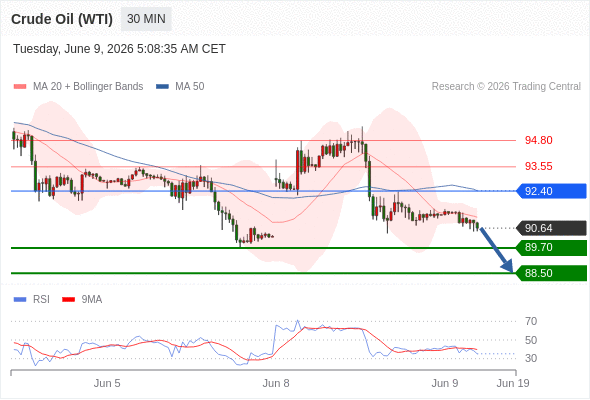Click the black 90.64 current price tag

point(551,228)
